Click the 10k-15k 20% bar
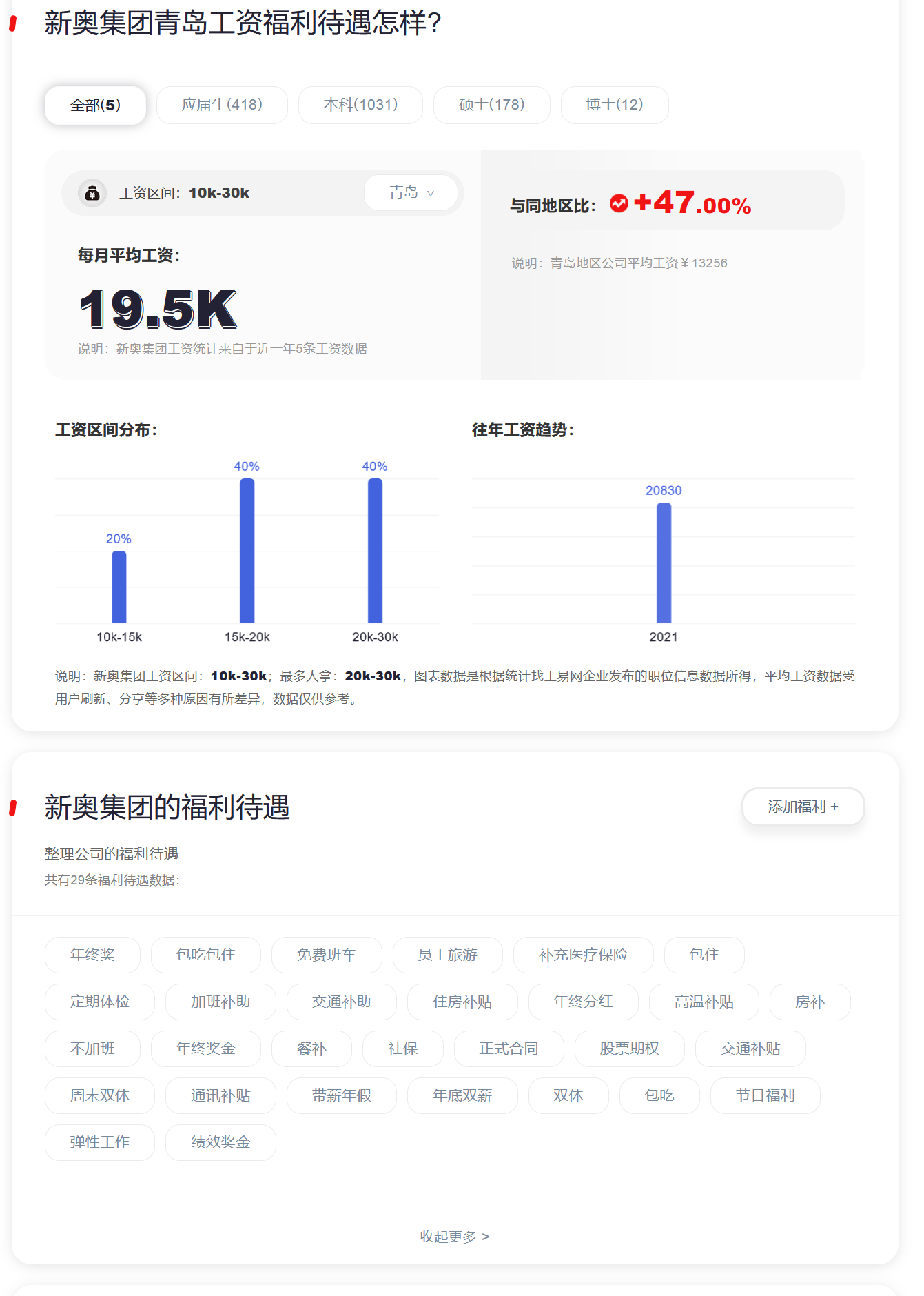The image size is (924, 1296). (119, 587)
